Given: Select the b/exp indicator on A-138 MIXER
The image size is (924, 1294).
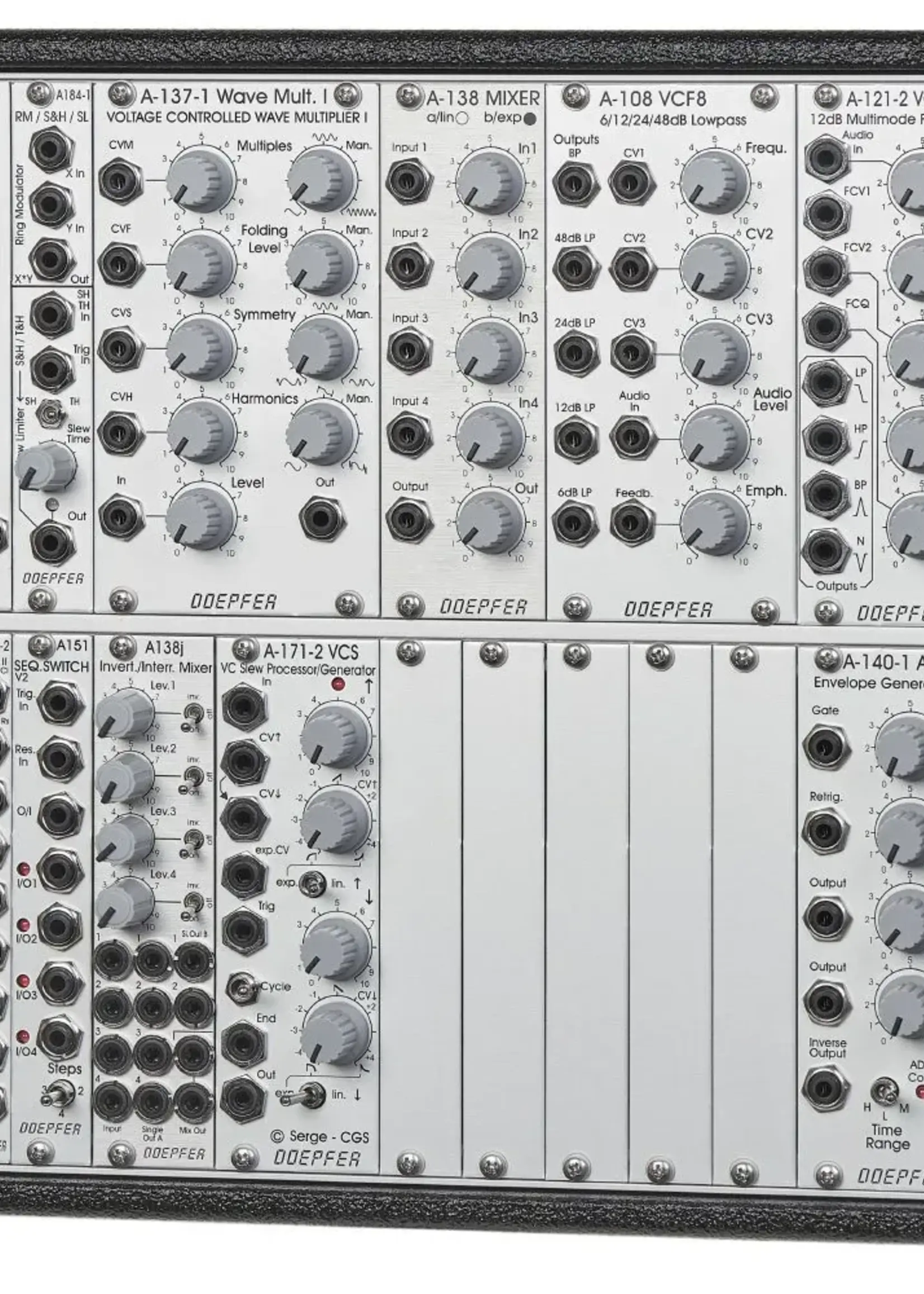Looking at the screenshot, I should (x=530, y=119).
